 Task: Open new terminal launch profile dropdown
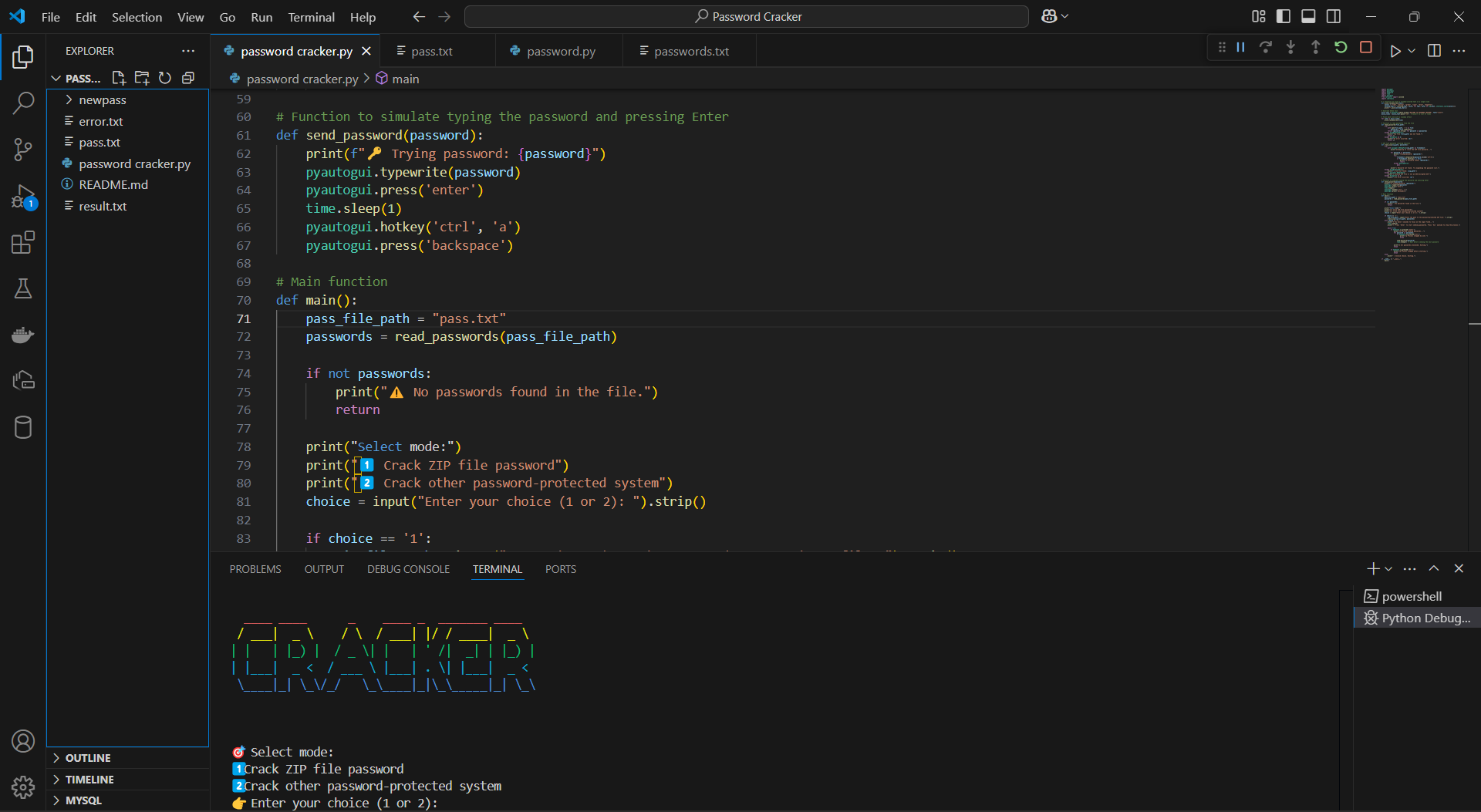(x=1388, y=569)
